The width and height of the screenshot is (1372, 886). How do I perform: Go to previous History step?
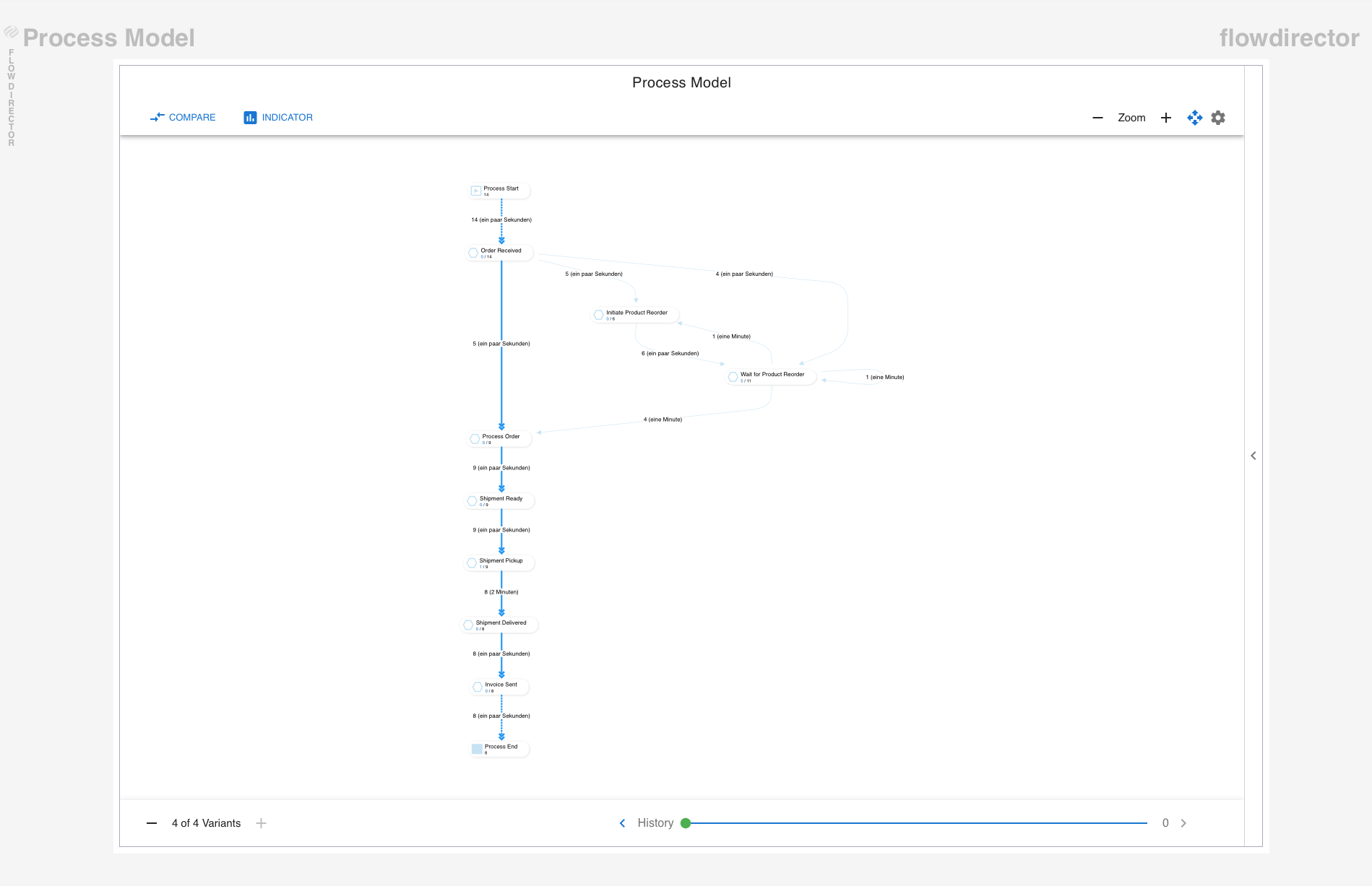(622, 823)
